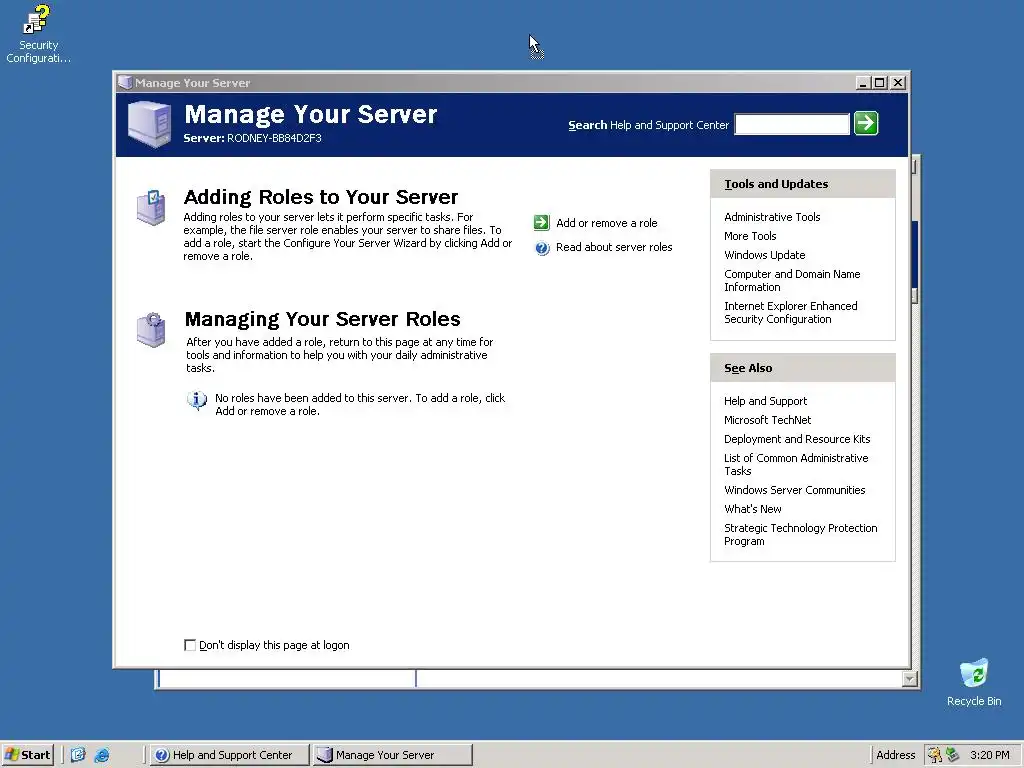The image size is (1024, 768).
Task: Enable Don't display this page at logon
Action: click(x=190, y=645)
